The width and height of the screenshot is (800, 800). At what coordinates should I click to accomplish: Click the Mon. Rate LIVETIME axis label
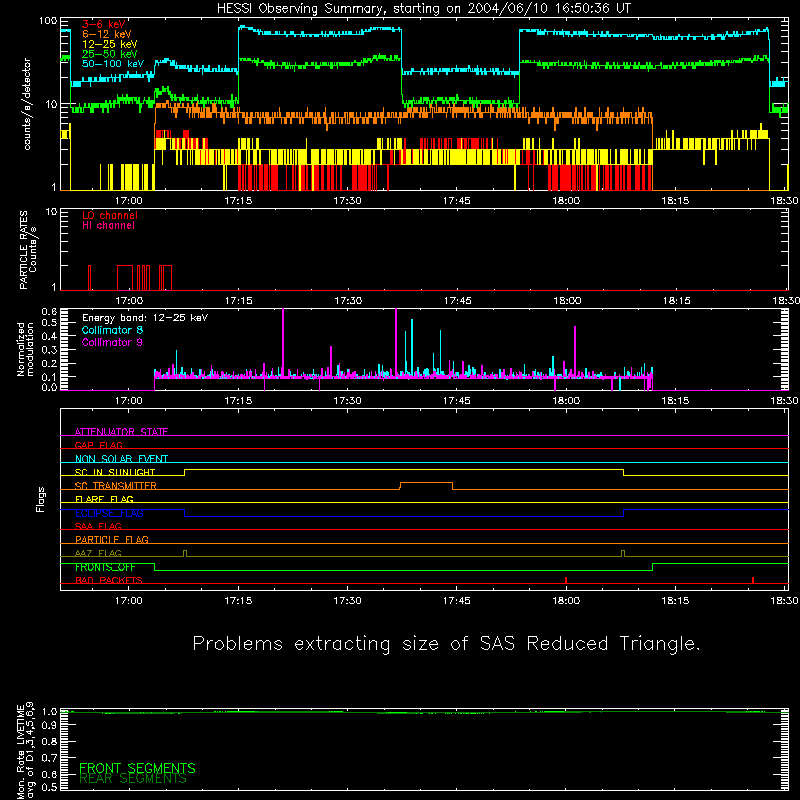point(24,750)
